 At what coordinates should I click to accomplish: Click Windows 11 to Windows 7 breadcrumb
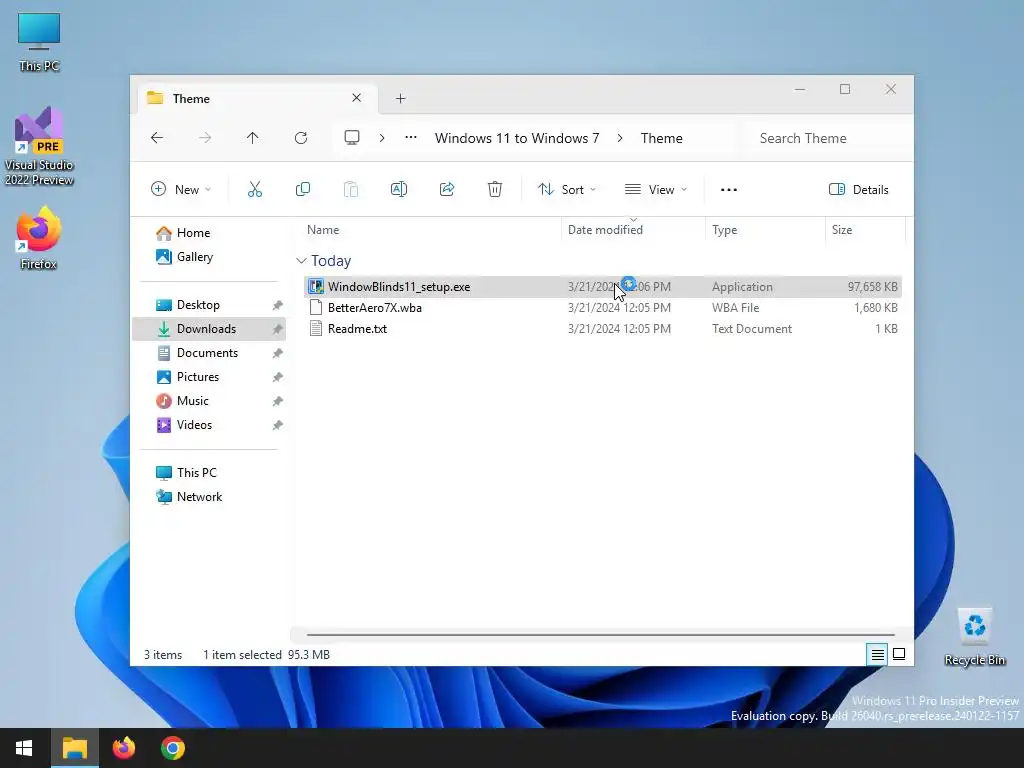[x=517, y=138]
